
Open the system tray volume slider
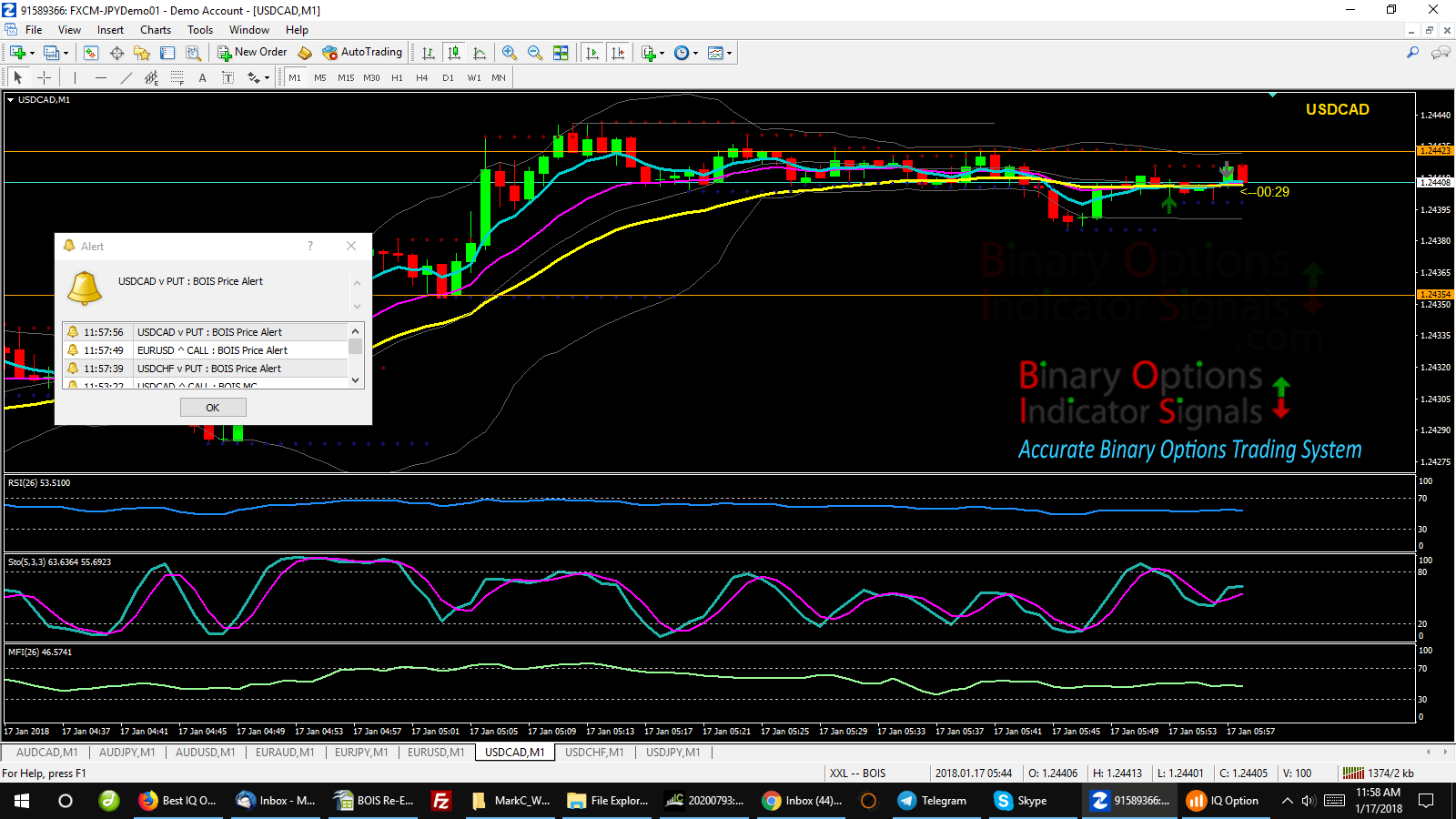(1308, 801)
